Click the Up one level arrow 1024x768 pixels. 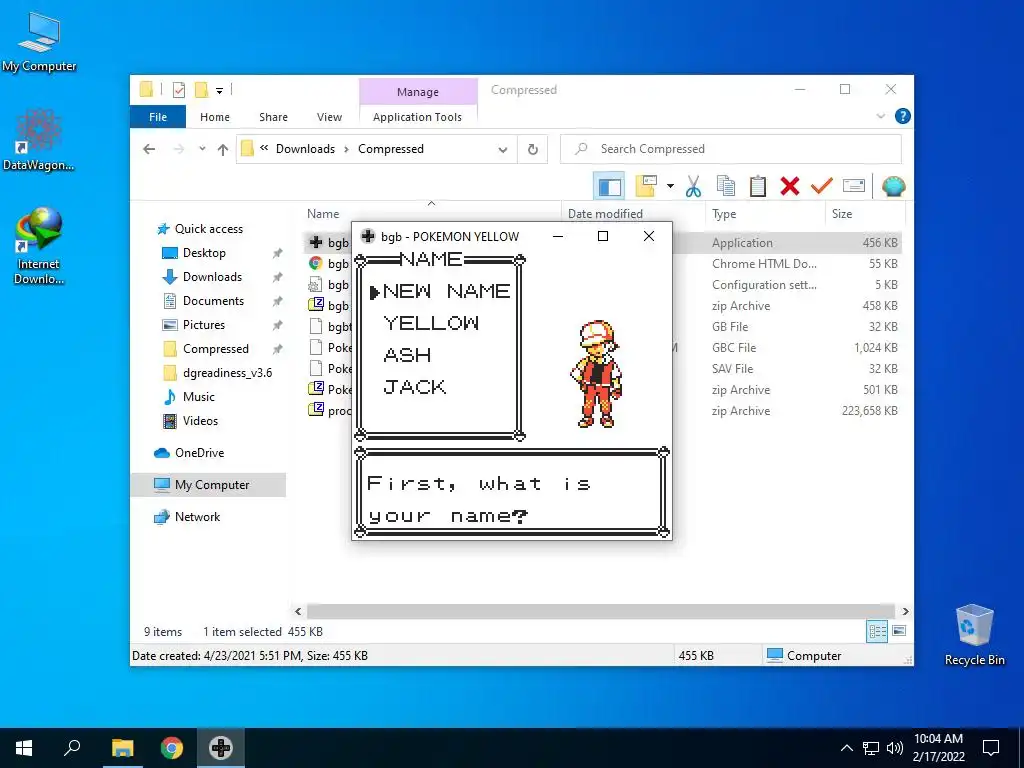[223, 149]
